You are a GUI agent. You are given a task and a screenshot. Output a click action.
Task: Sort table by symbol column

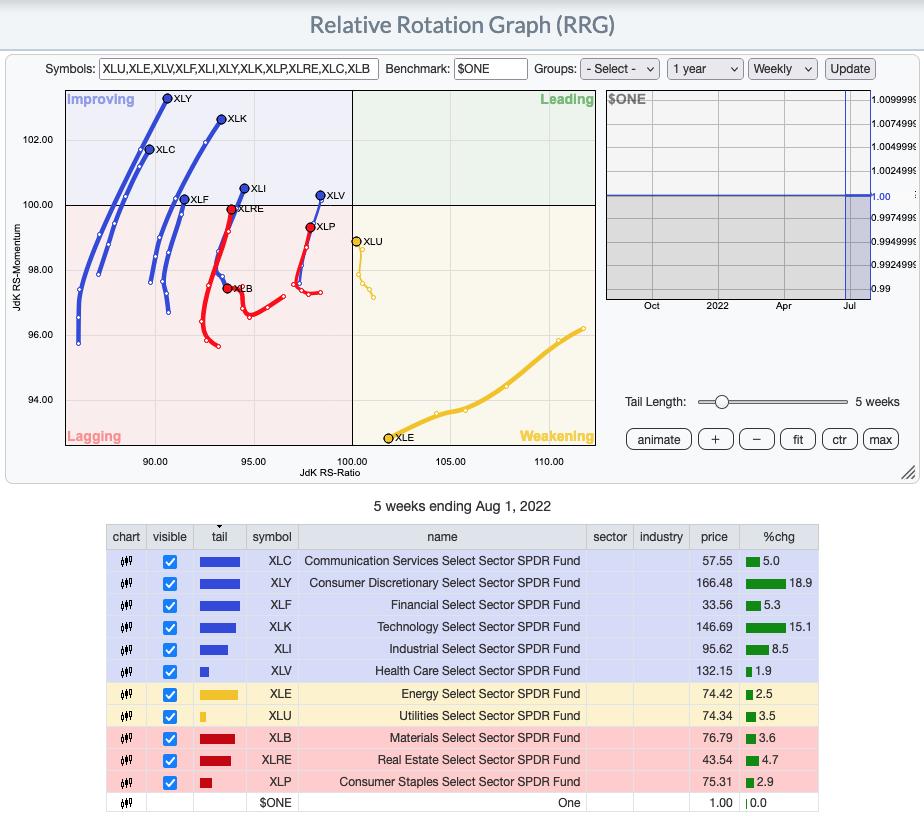(272, 537)
